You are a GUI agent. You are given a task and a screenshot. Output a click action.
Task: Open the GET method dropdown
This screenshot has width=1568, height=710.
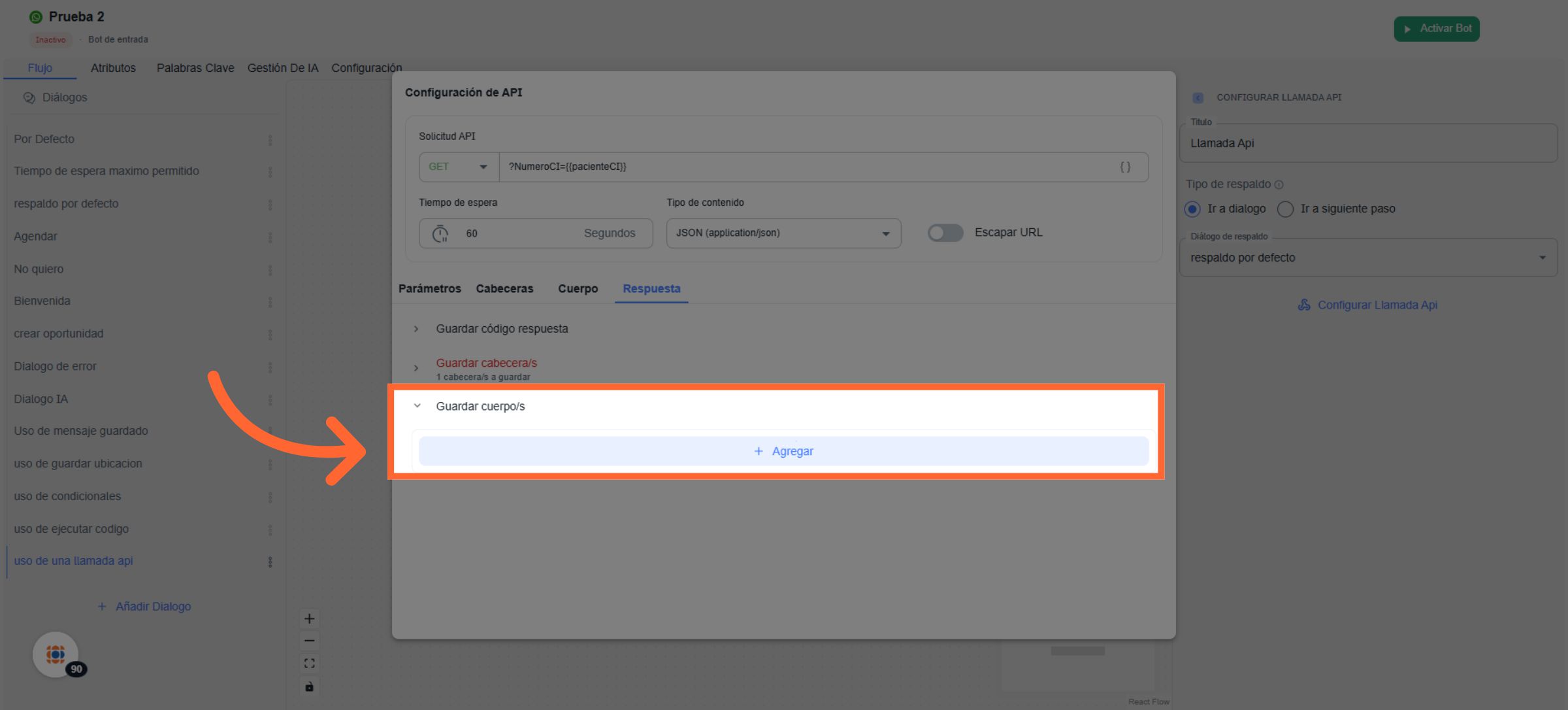458,167
